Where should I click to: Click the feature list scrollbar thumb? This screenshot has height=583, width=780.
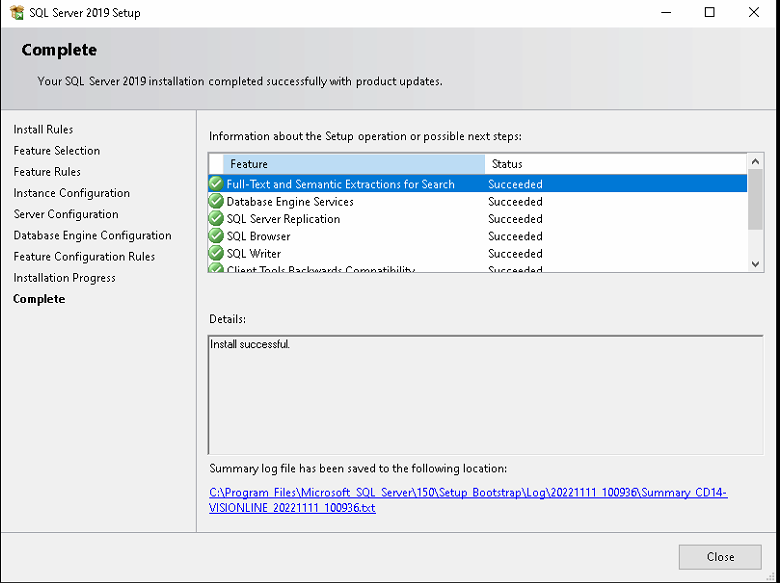(x=755, y=199)
